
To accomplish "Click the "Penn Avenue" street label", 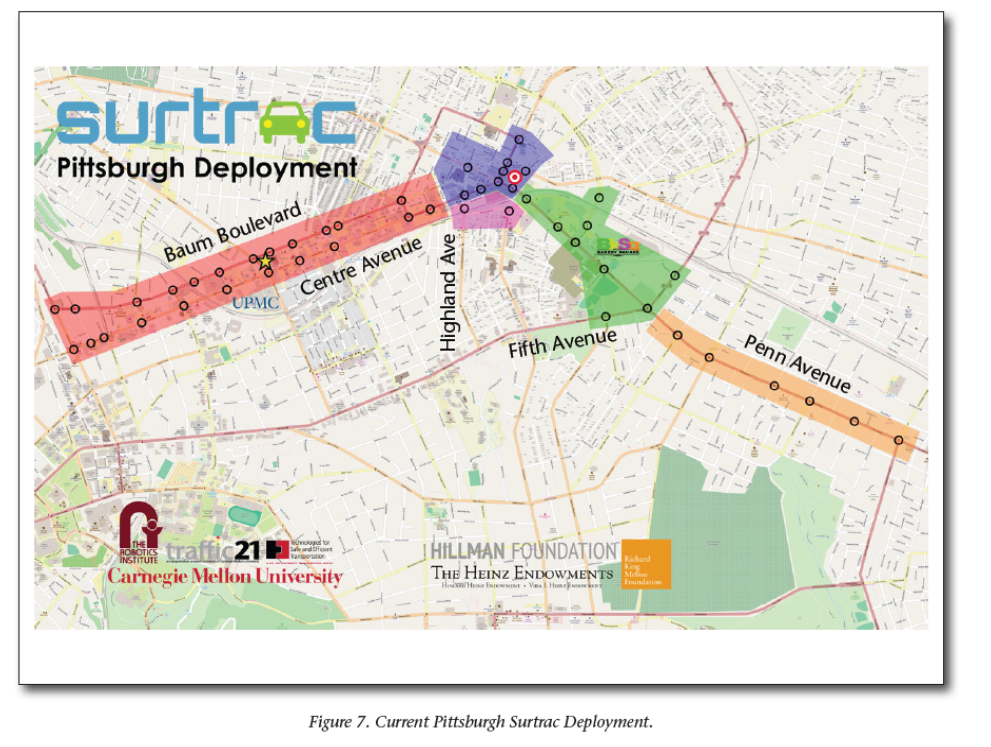I will (797, 363).
